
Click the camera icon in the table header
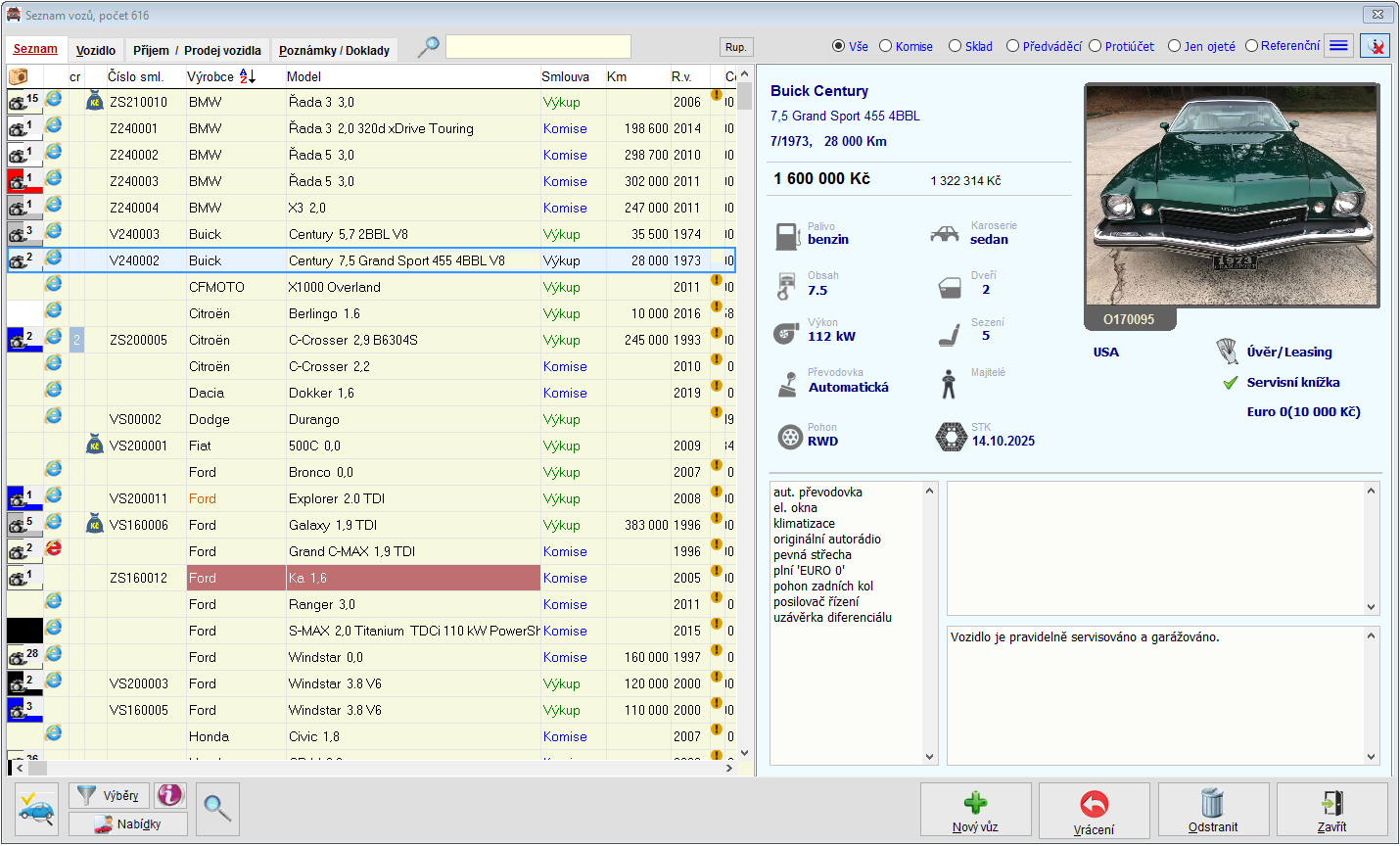[x=19, y=76]
